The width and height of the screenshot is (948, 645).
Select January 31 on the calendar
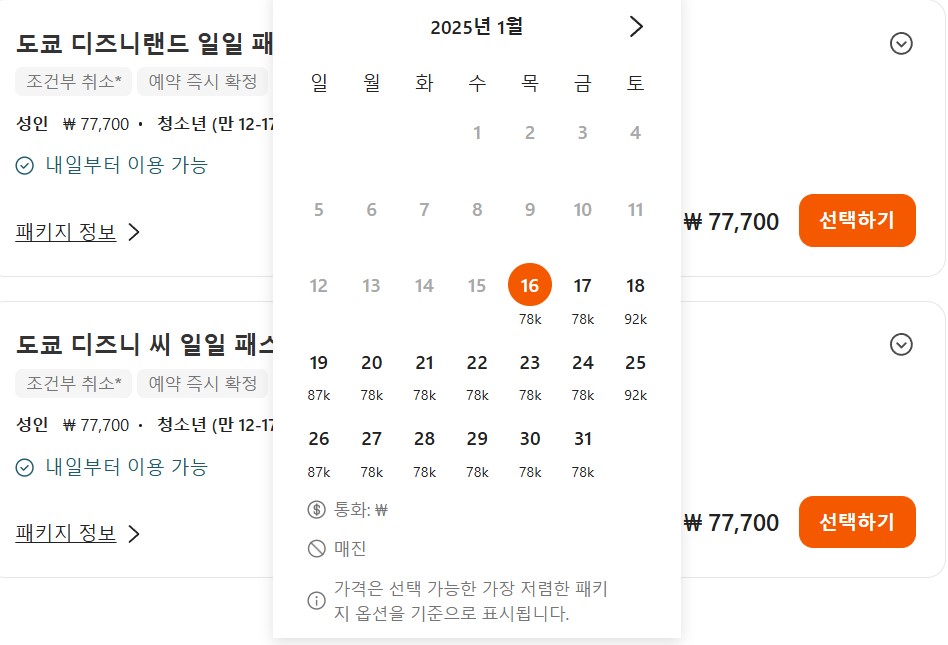583,438
